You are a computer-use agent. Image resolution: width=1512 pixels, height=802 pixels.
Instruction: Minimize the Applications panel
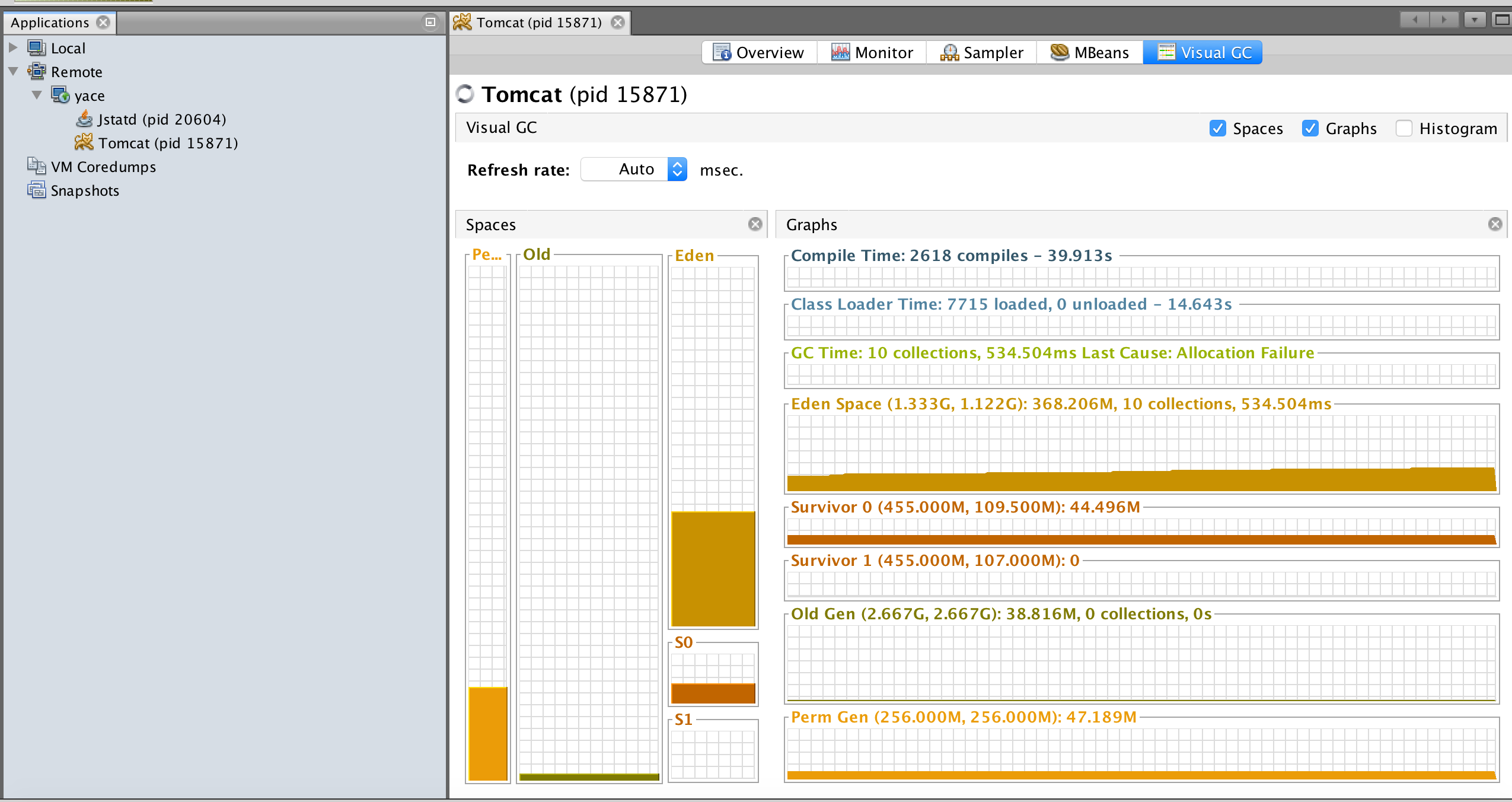tap(430, 22)
